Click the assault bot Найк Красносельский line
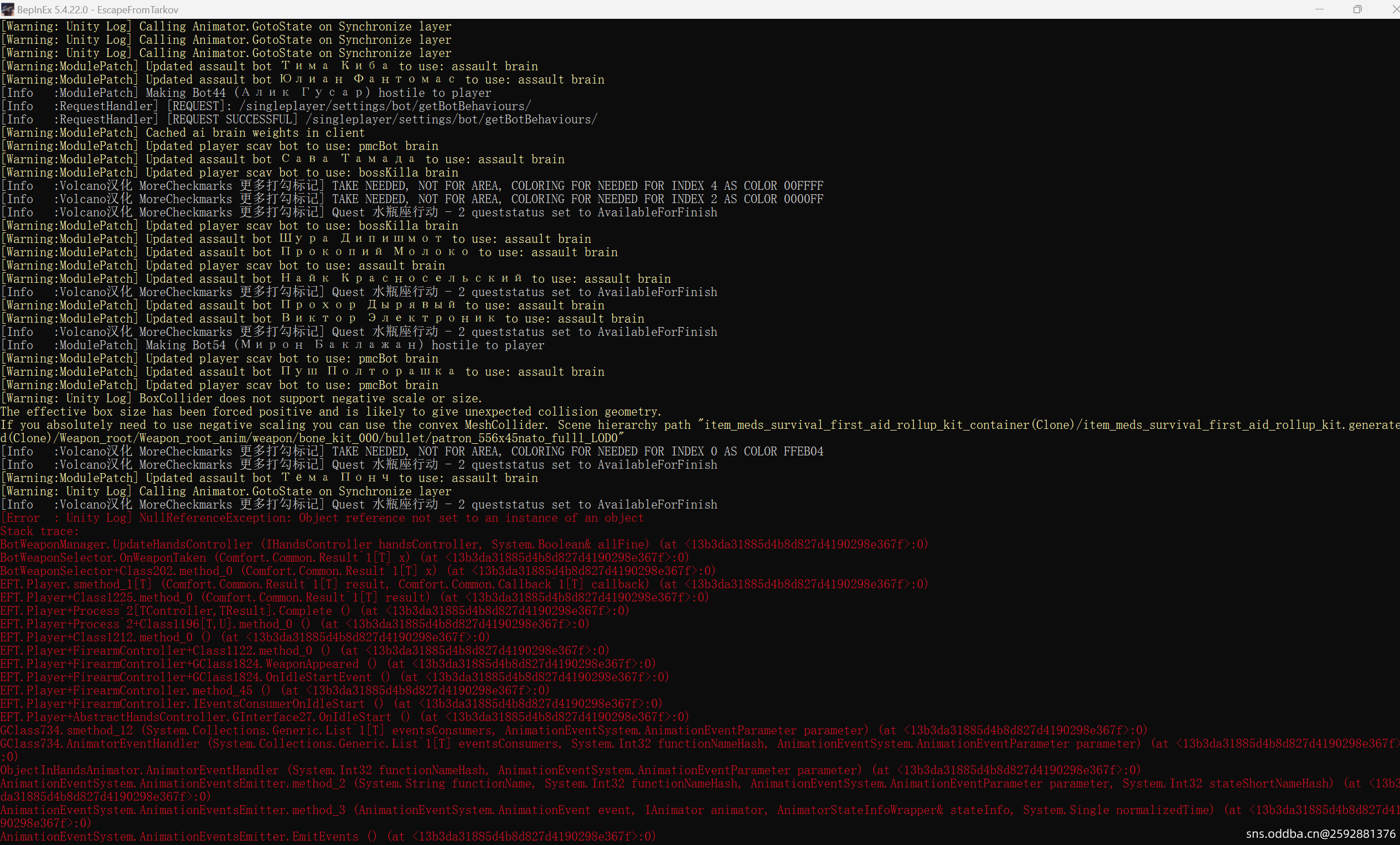1400x845 pixels. (335, 279)
